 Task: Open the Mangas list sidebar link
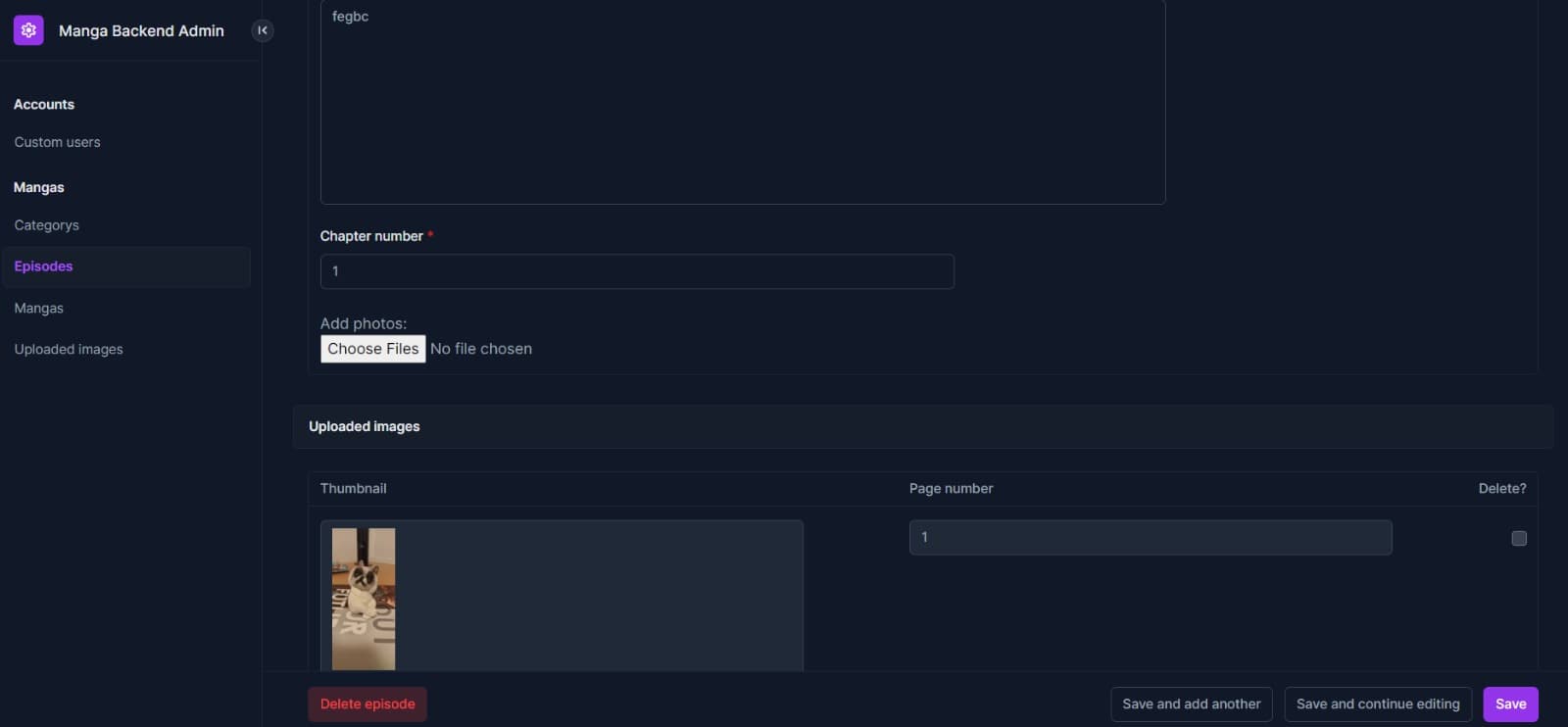click(x=38, y=309)
